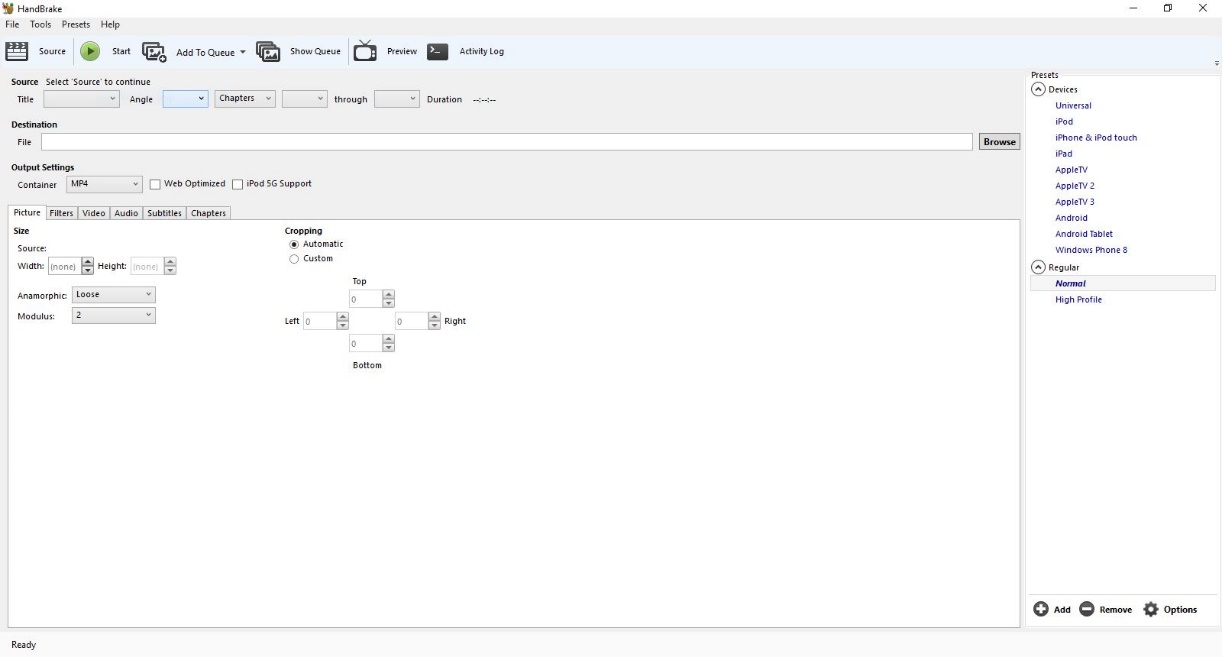Click the Bottom crop stepper arrows
Screen dimensions: 1222x657
(x=388, y=344)
